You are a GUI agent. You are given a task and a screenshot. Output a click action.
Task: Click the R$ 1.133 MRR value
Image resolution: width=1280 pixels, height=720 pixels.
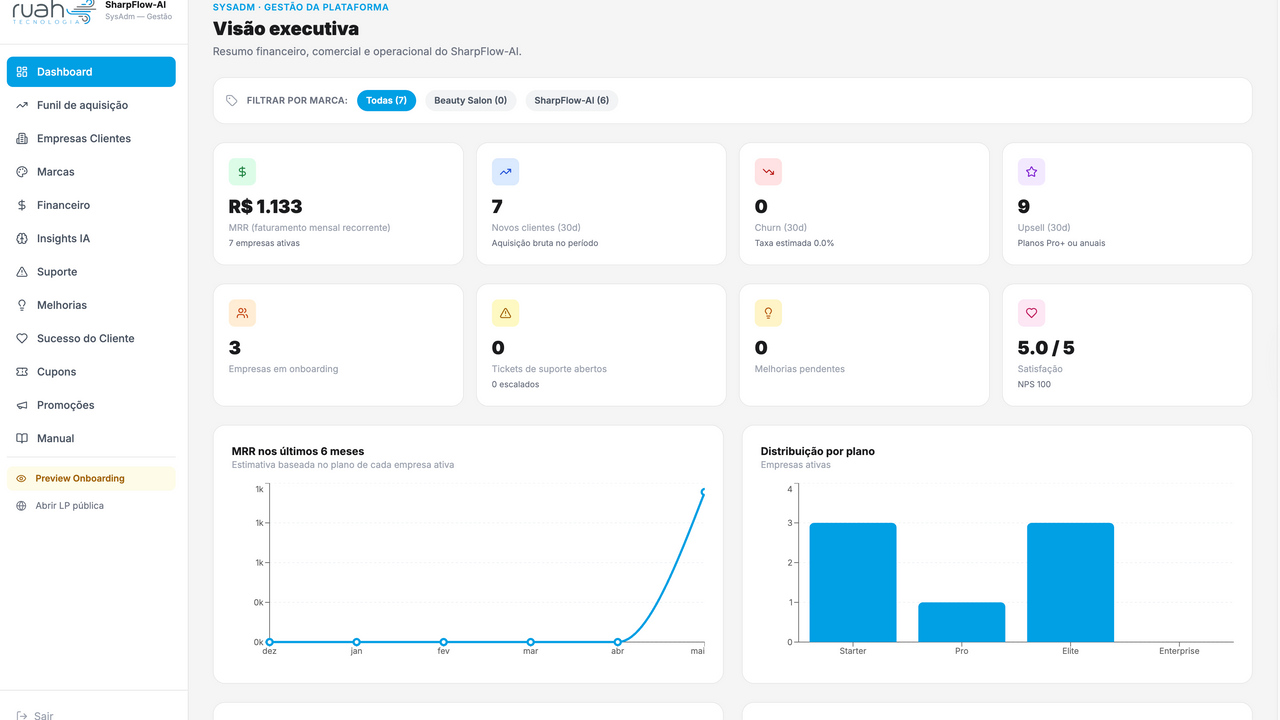[x=265, y=206]
